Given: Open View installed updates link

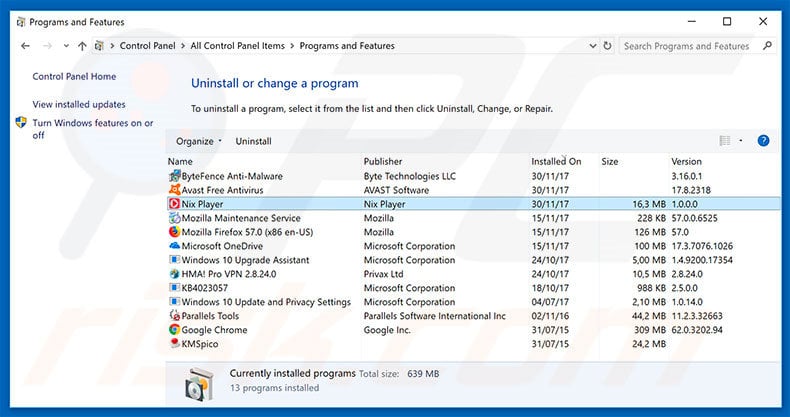Looking at the screenshot, I should point(79,104).
